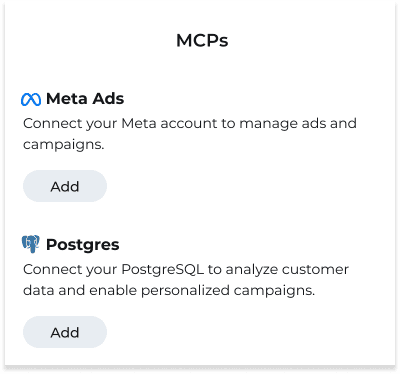Viewport: 400px width, 374px height.
Task: Open the Postgres title
Action: [83, 245]
